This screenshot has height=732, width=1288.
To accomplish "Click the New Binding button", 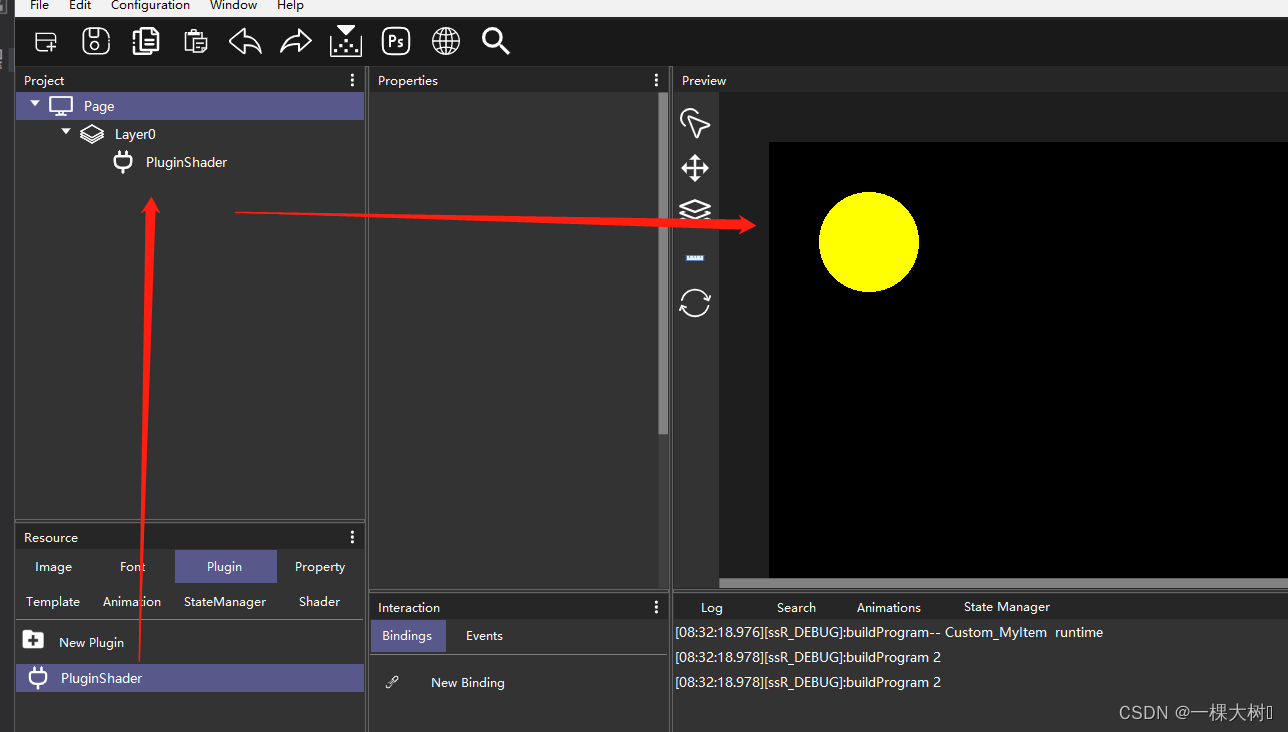I will (x=467, y=682).
